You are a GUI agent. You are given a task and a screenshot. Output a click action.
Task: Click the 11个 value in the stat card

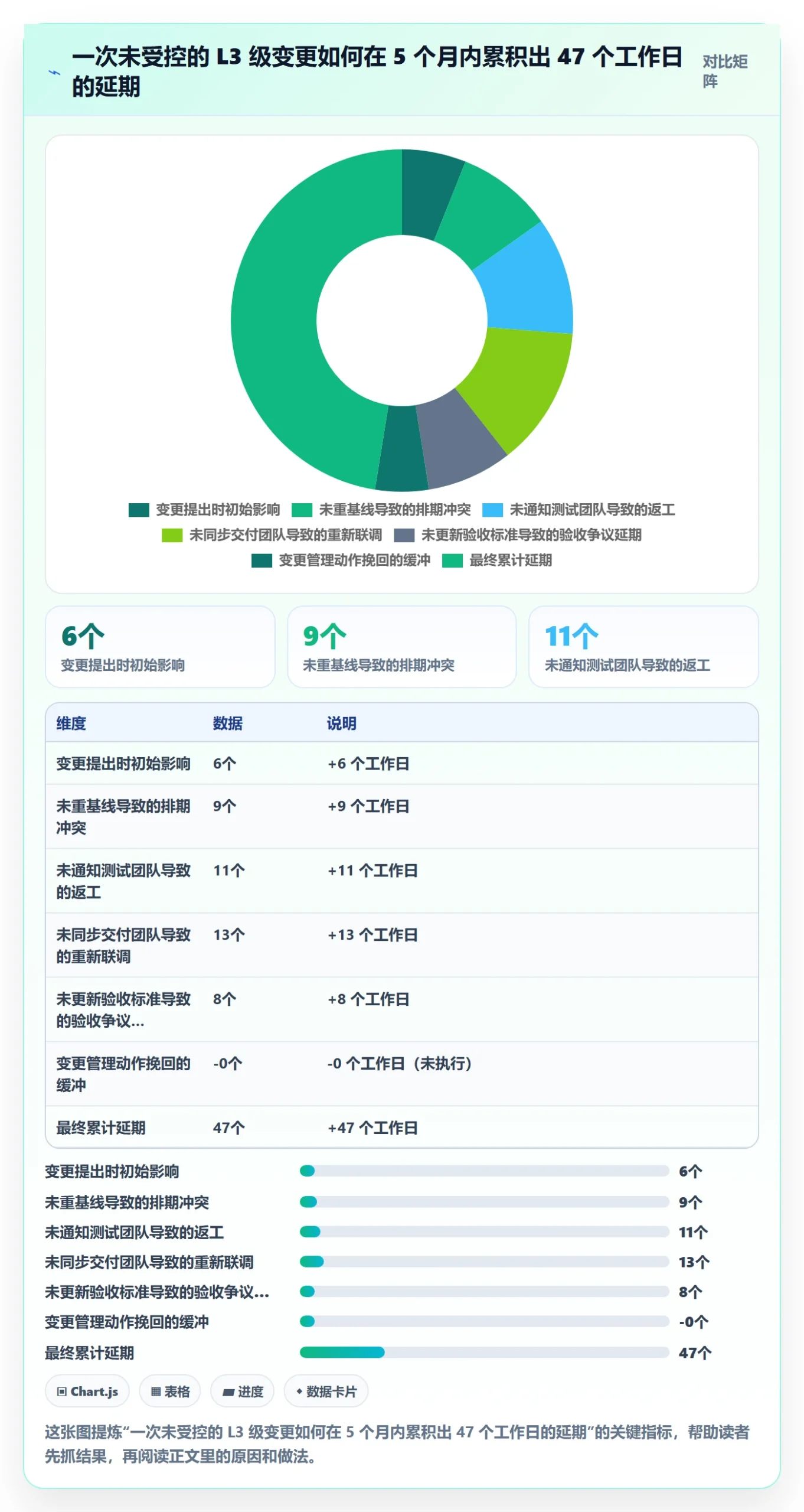[571, 636]
